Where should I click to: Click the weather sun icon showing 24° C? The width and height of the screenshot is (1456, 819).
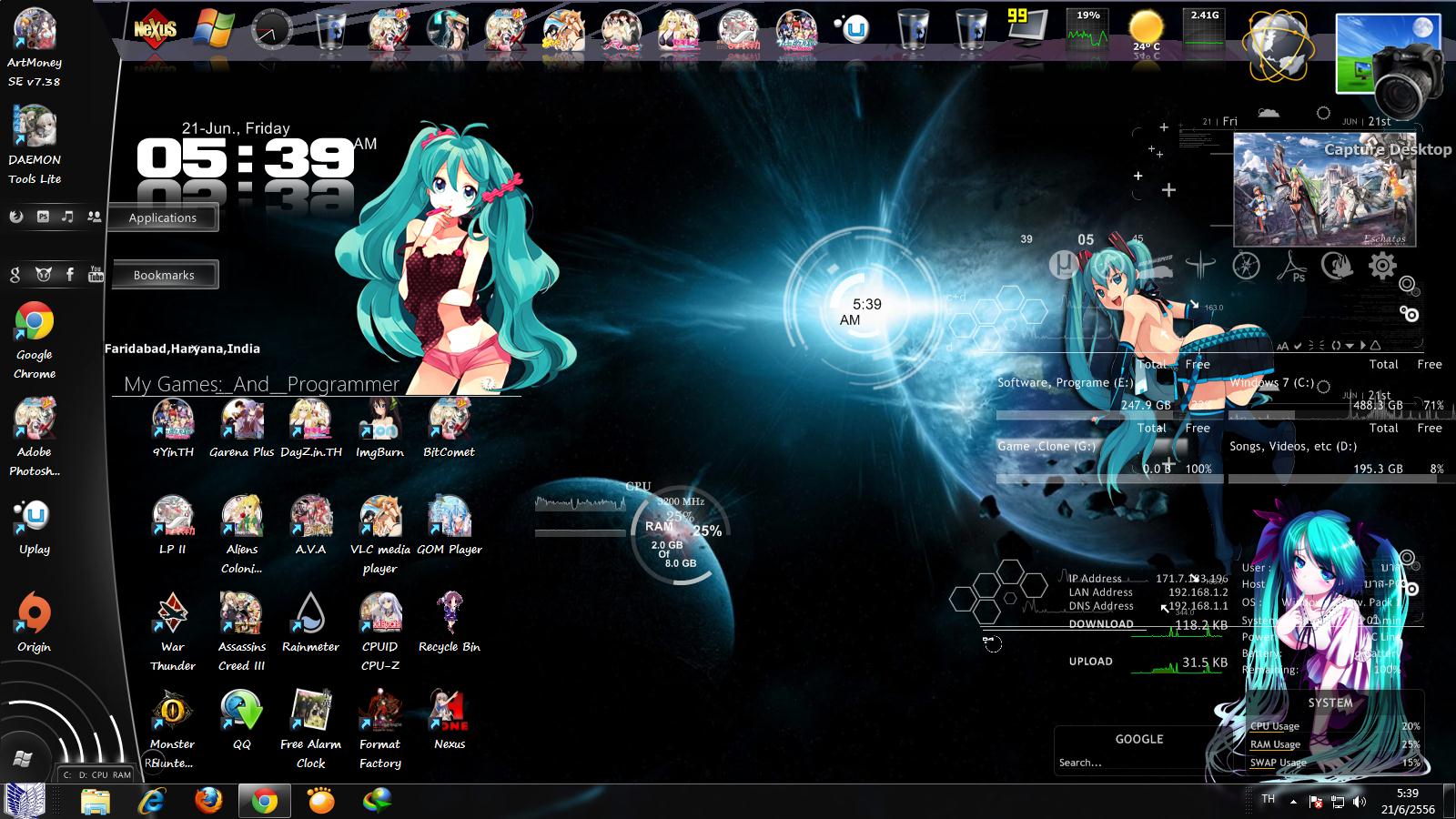[1146, 33]
